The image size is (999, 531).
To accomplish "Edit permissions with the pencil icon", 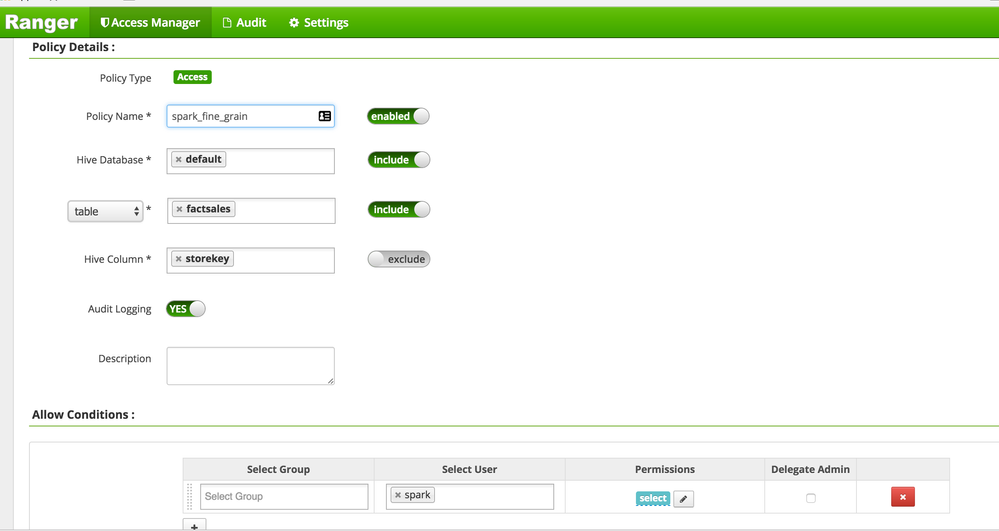I will point(684,499).
